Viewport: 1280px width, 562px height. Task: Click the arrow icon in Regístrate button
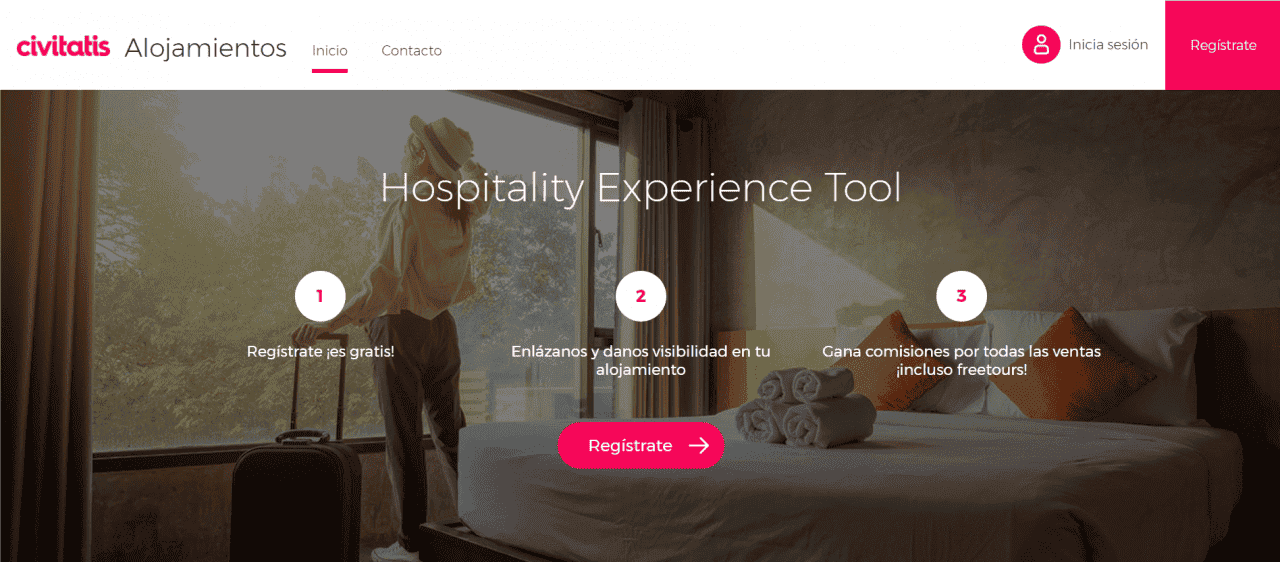699,446
